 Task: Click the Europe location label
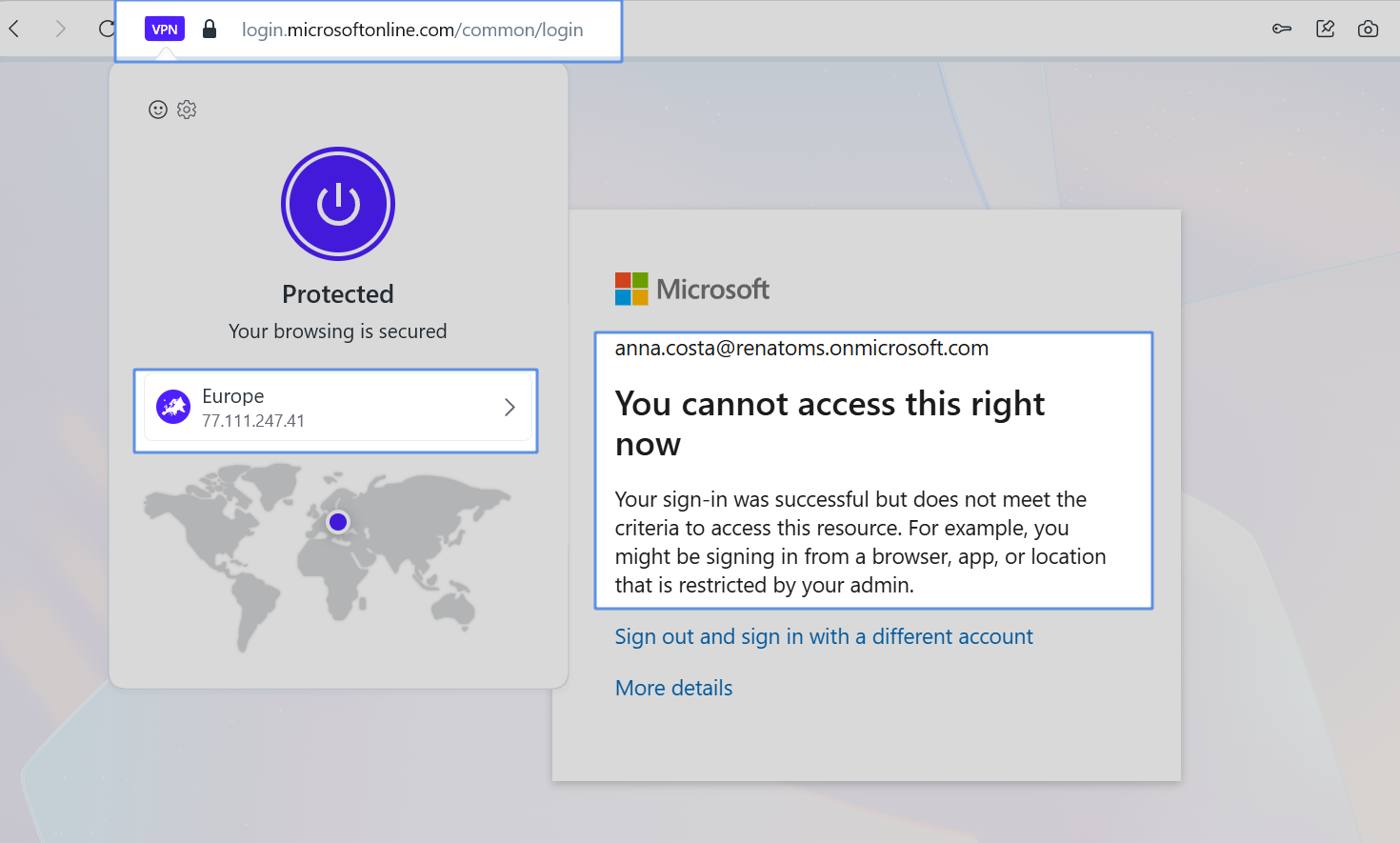(x=233, y=396)
